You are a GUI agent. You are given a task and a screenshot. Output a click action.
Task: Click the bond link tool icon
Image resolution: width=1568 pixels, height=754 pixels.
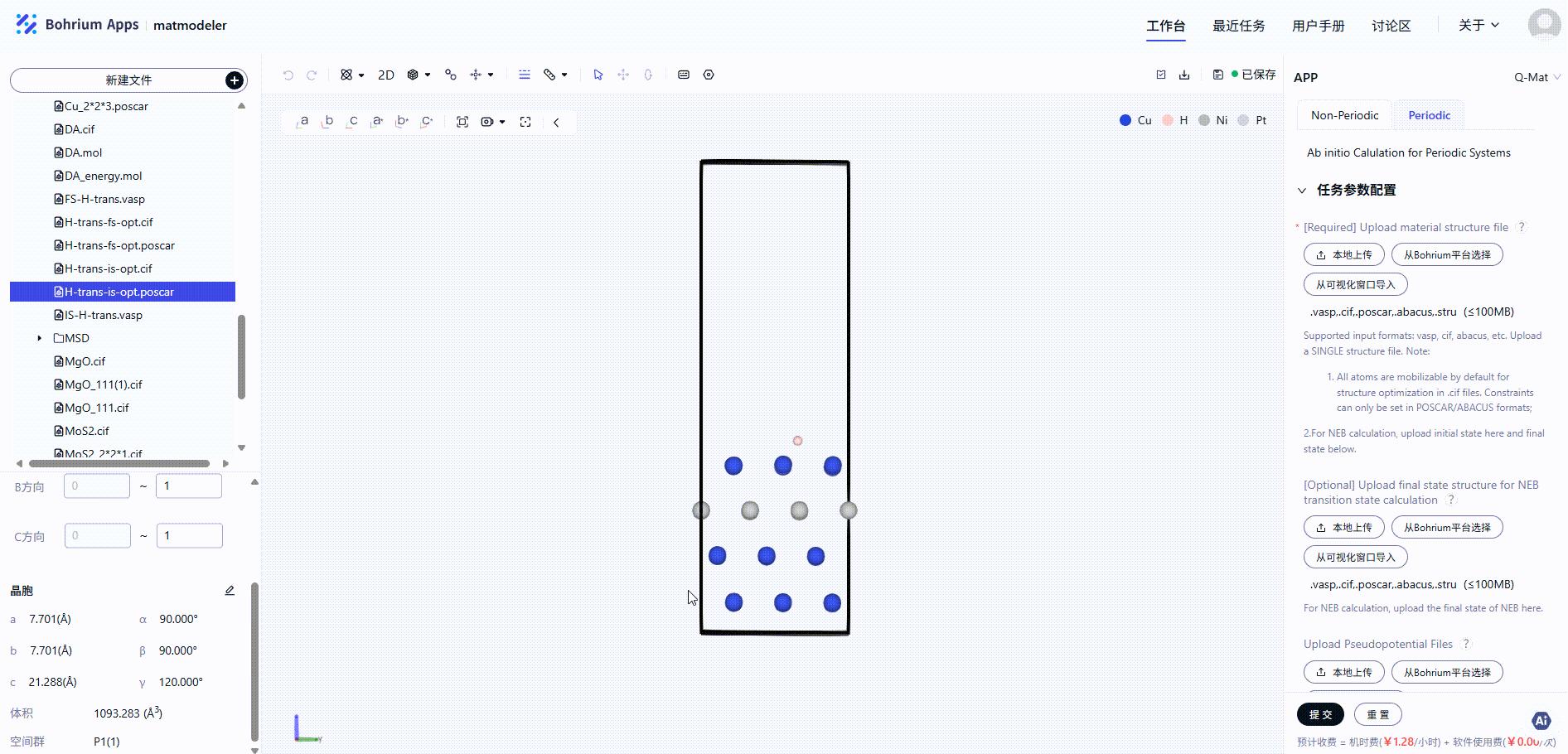coord(451,75)
